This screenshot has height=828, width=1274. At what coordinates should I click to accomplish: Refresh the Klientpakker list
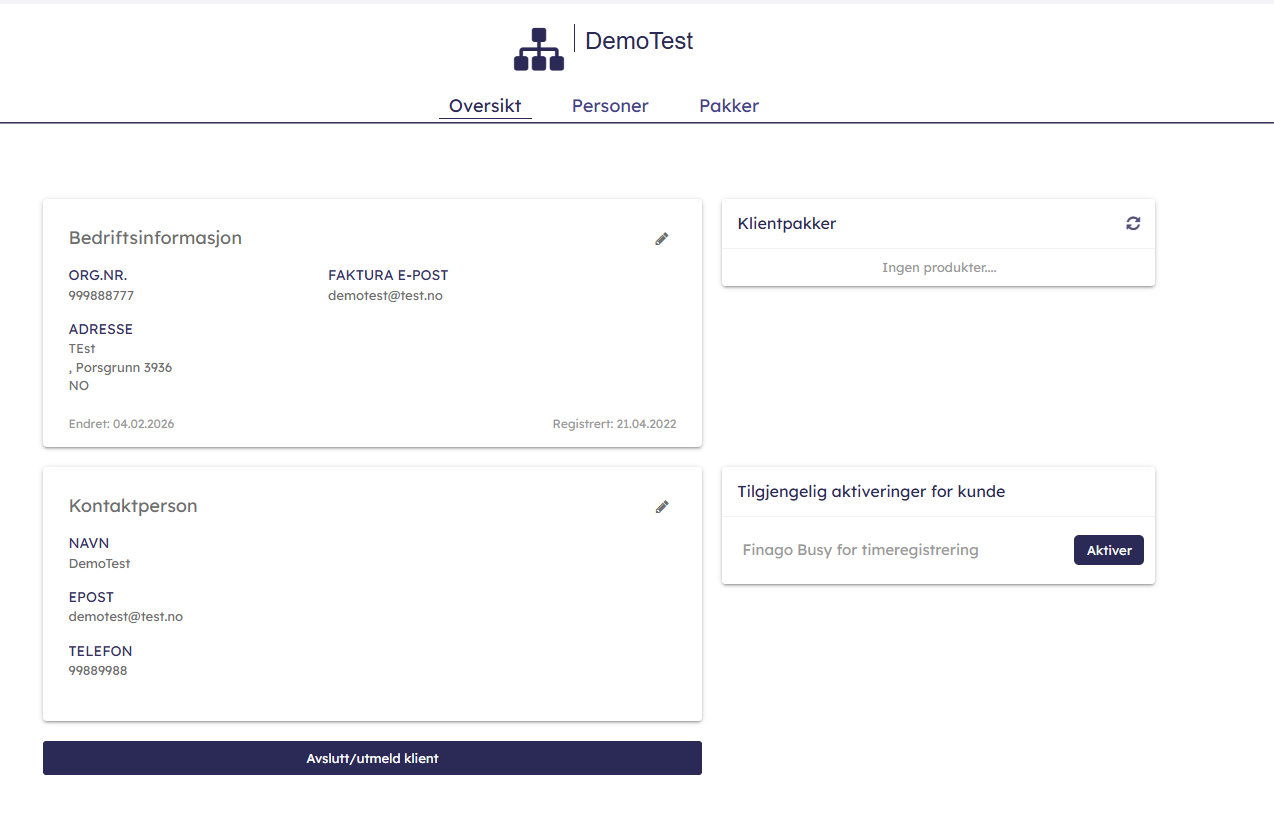tap(1132, 224)
